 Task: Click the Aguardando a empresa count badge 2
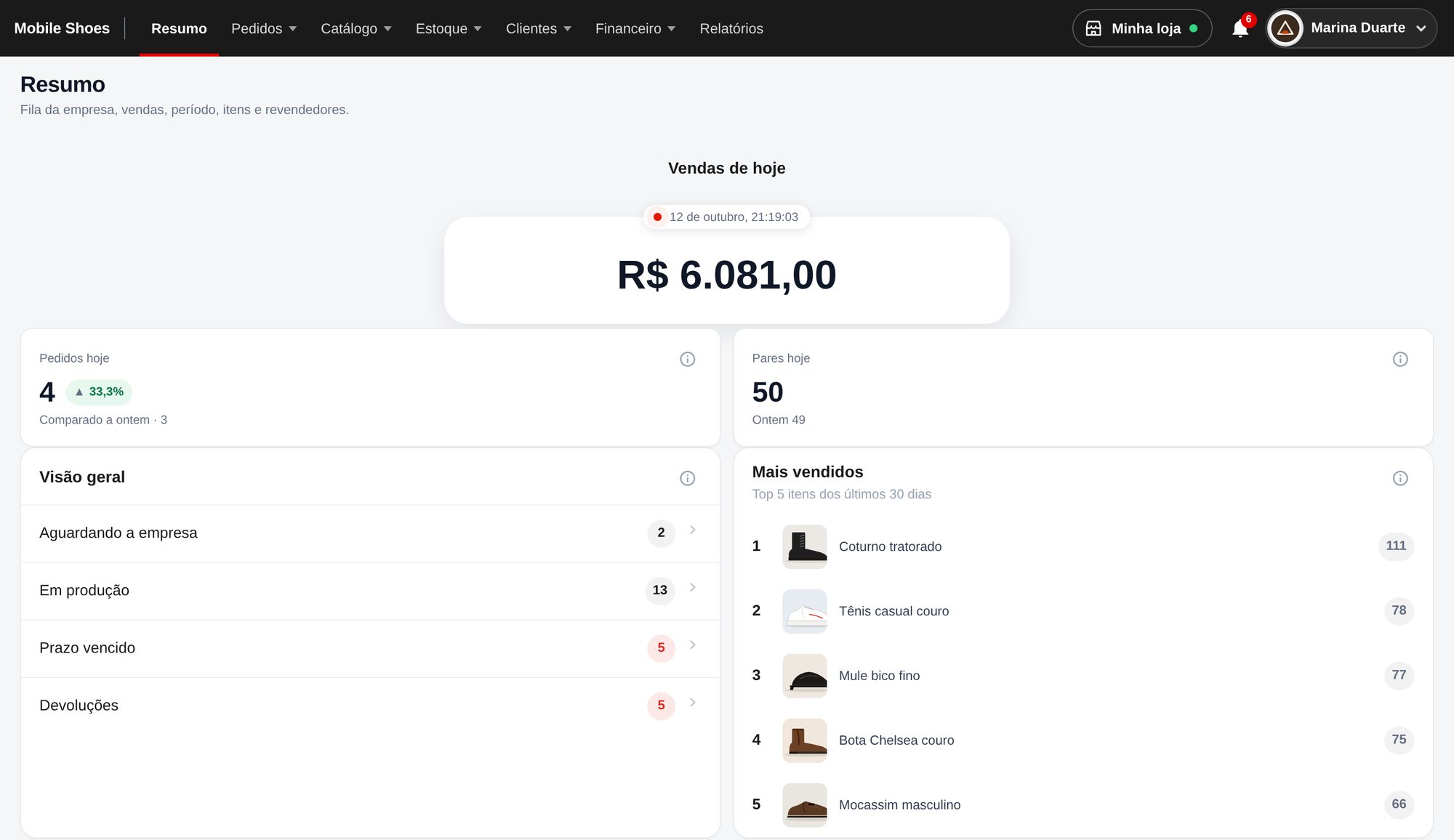tap(661, 533)
